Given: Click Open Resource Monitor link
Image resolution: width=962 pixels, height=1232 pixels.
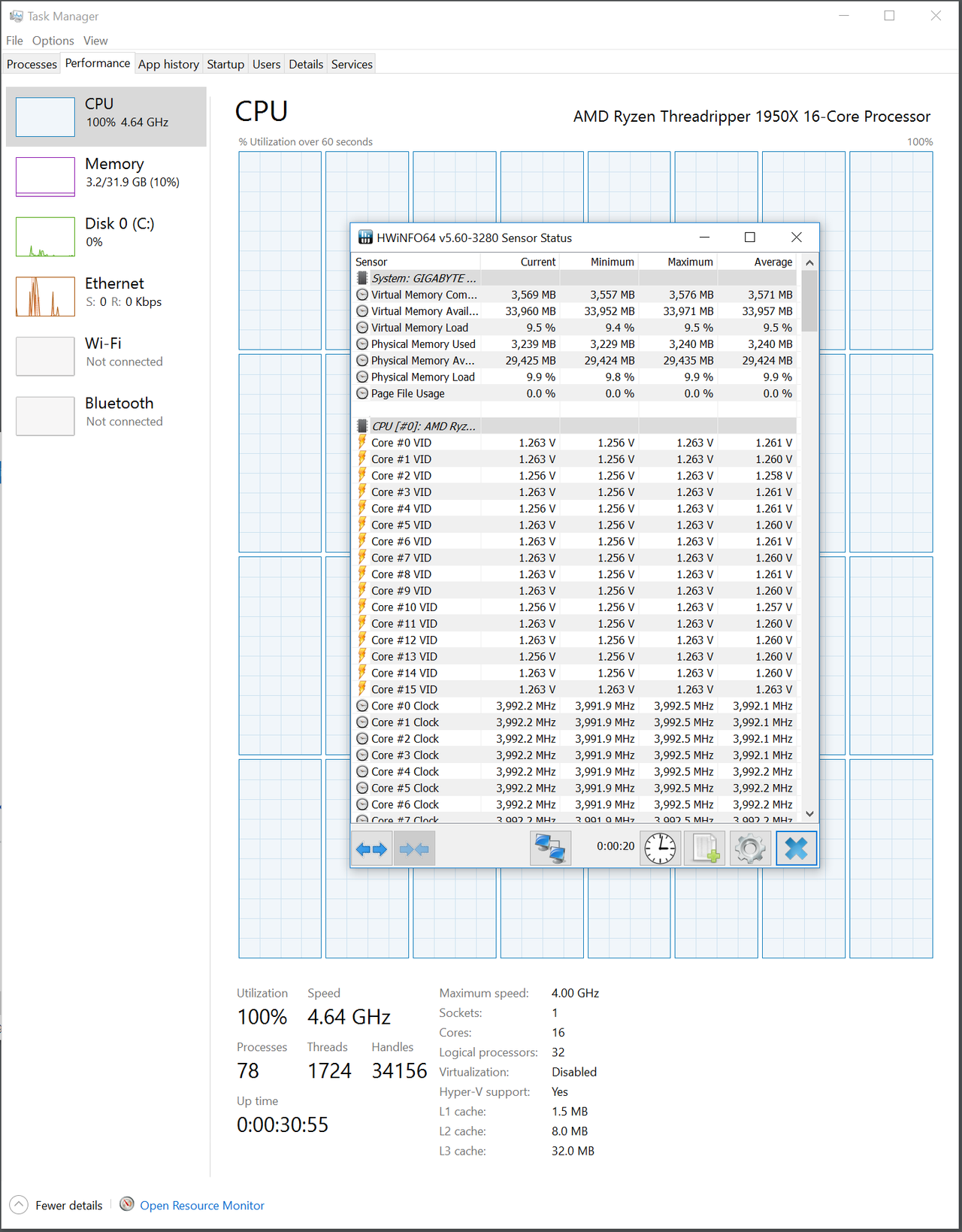Looking at the screenshot, I should pyautogui.click(x=202, y=1206).
